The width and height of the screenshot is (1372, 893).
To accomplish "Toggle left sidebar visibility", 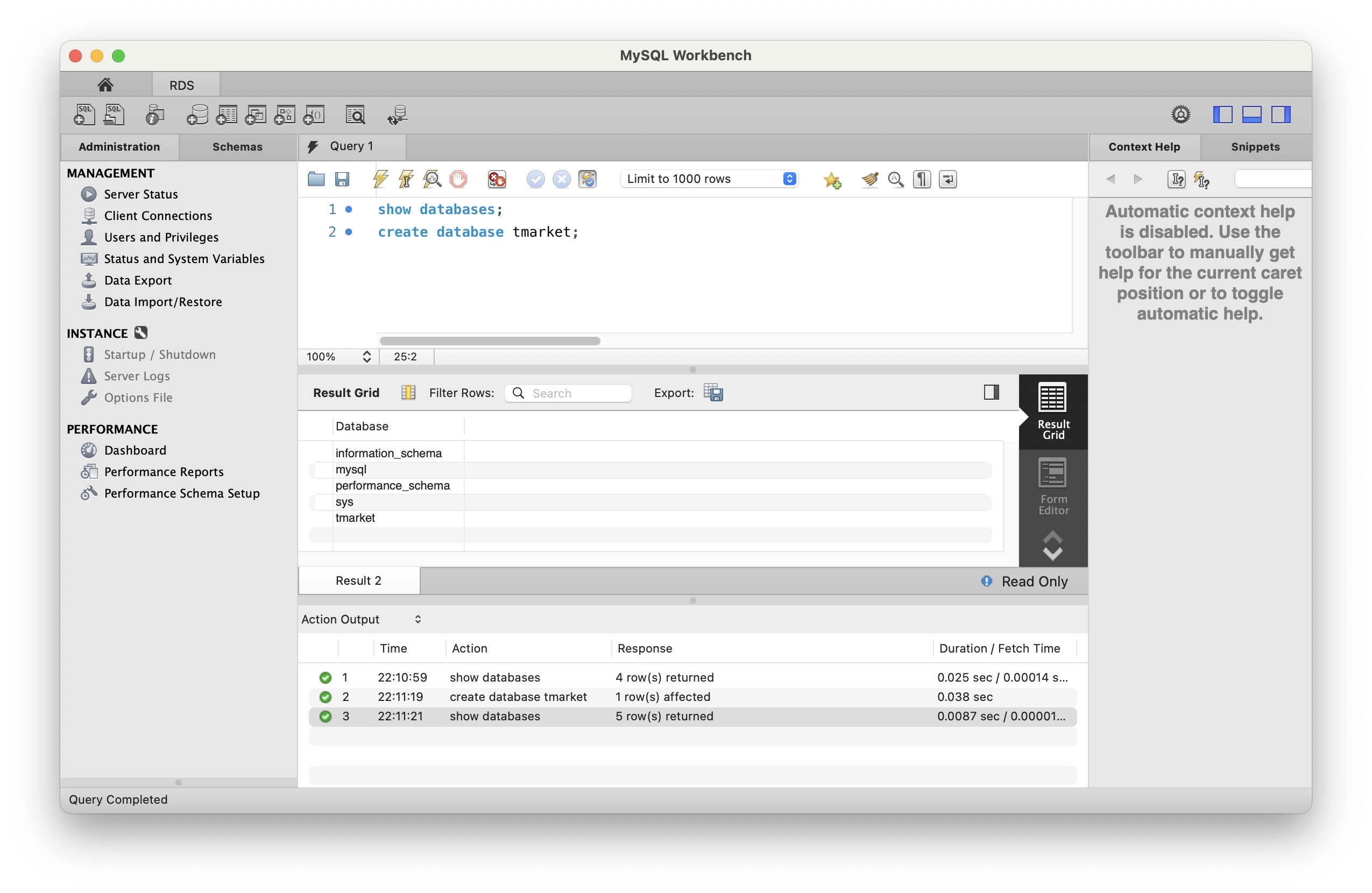I will (1222, 115).
